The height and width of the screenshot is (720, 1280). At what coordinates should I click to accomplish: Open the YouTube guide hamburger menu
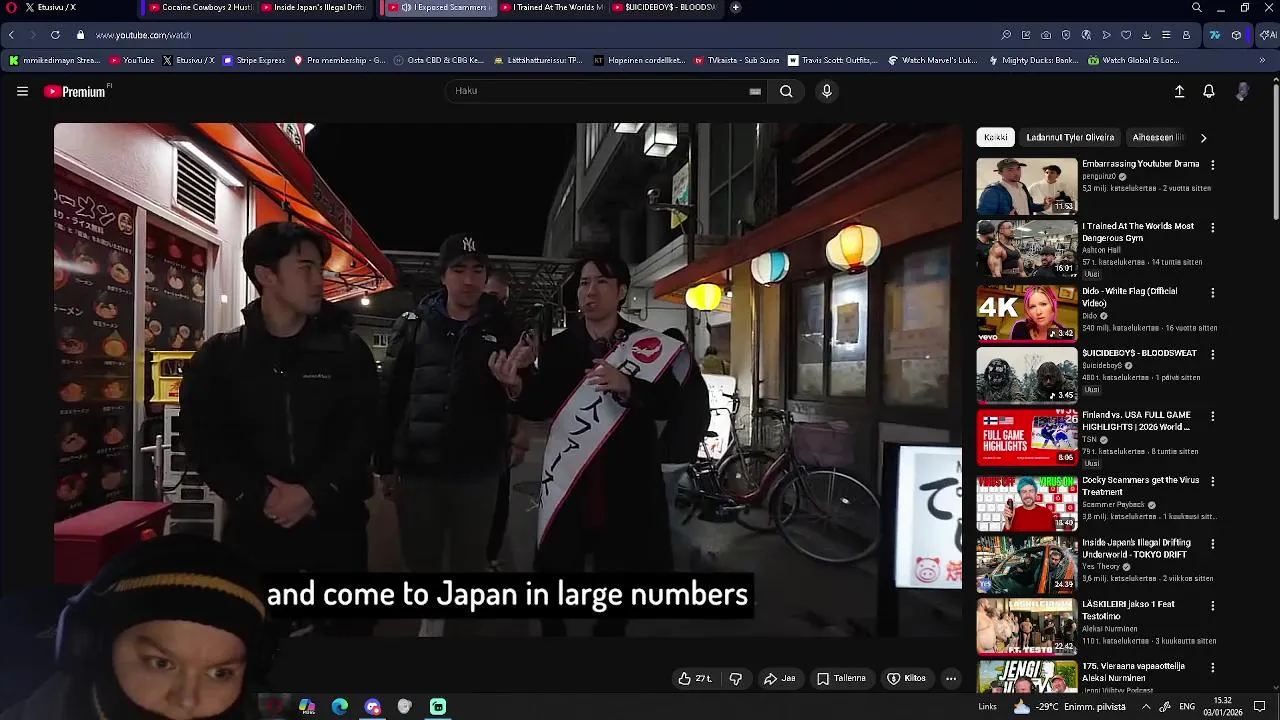point(22,91)
